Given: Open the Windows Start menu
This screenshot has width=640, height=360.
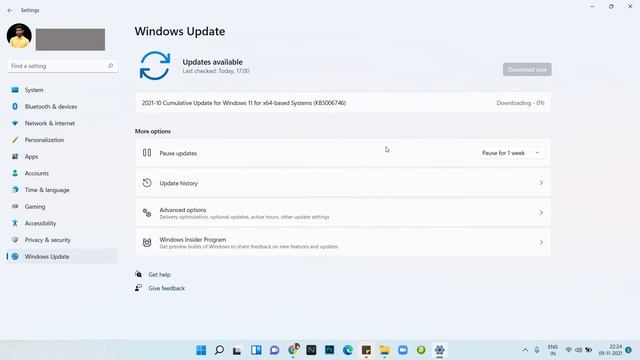Looking at the screenshot, I should pos(201,350).
